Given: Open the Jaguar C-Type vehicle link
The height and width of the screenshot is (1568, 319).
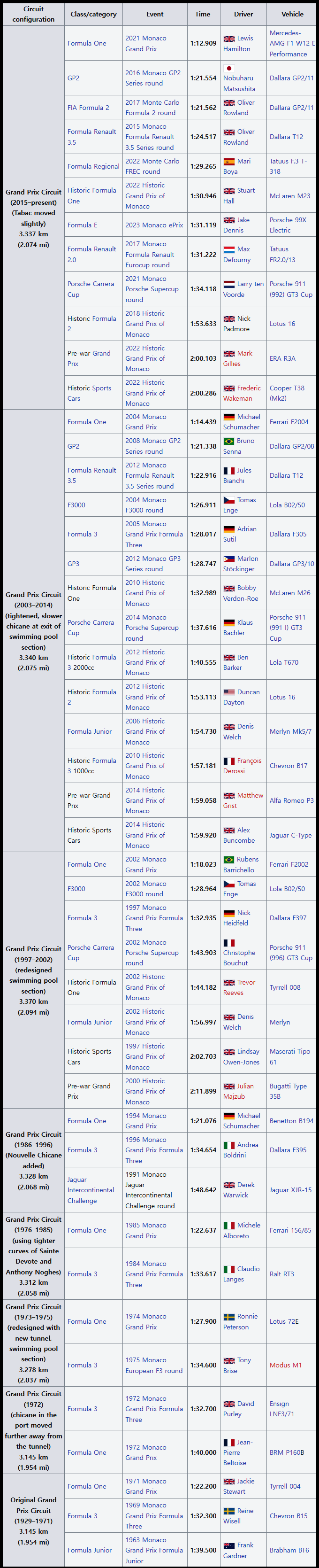Looking at the screenshot, I should [290, 835].
